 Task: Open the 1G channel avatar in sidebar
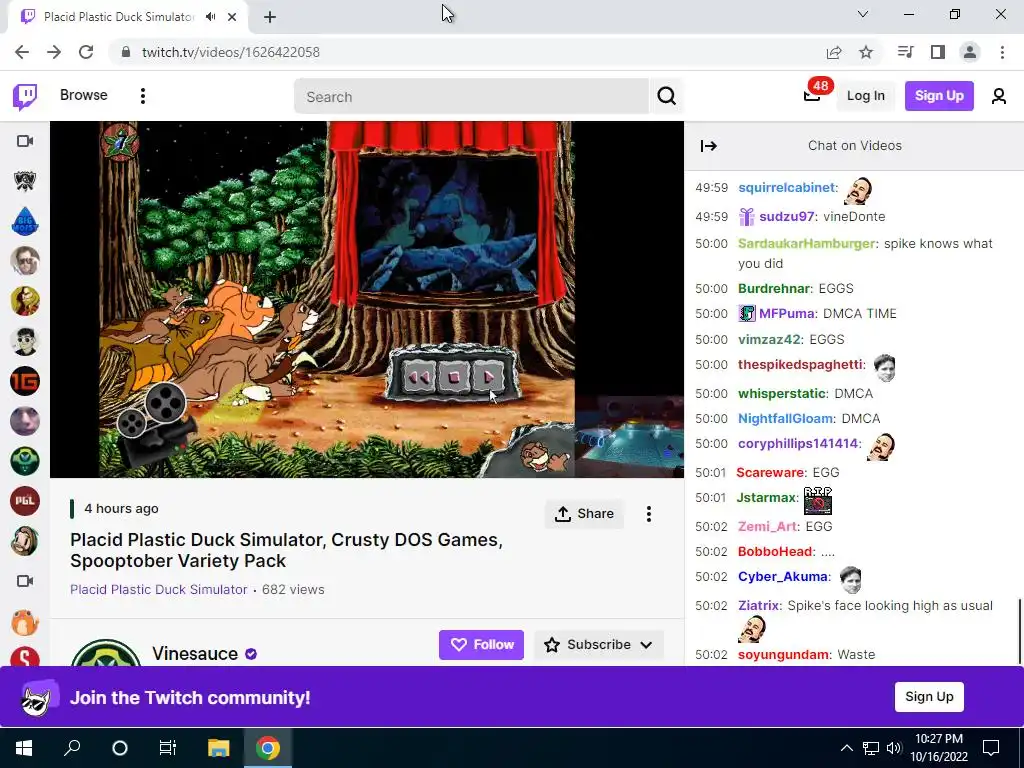pyautogui.click(x=25, y=381)
